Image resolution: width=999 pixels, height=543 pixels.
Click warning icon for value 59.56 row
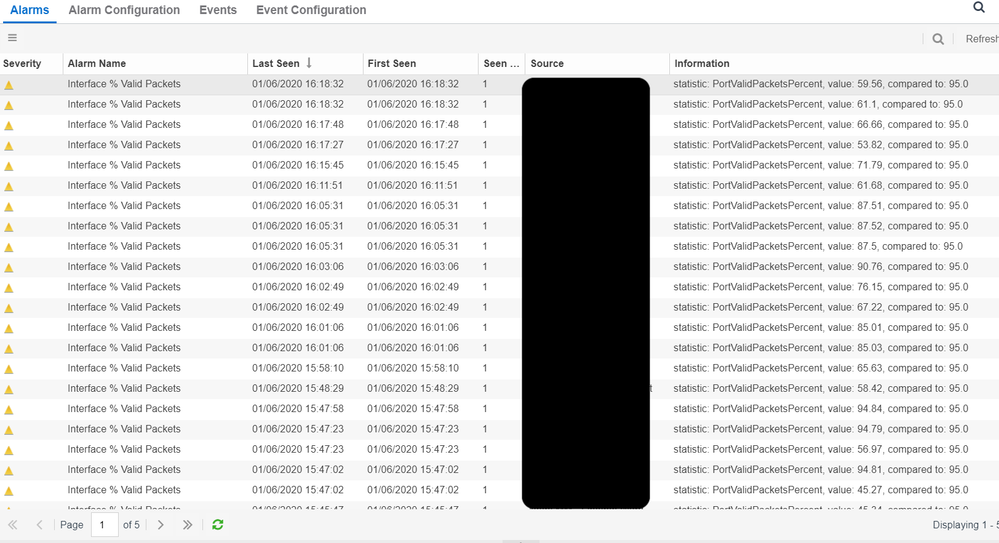click(x=9, y=85)
